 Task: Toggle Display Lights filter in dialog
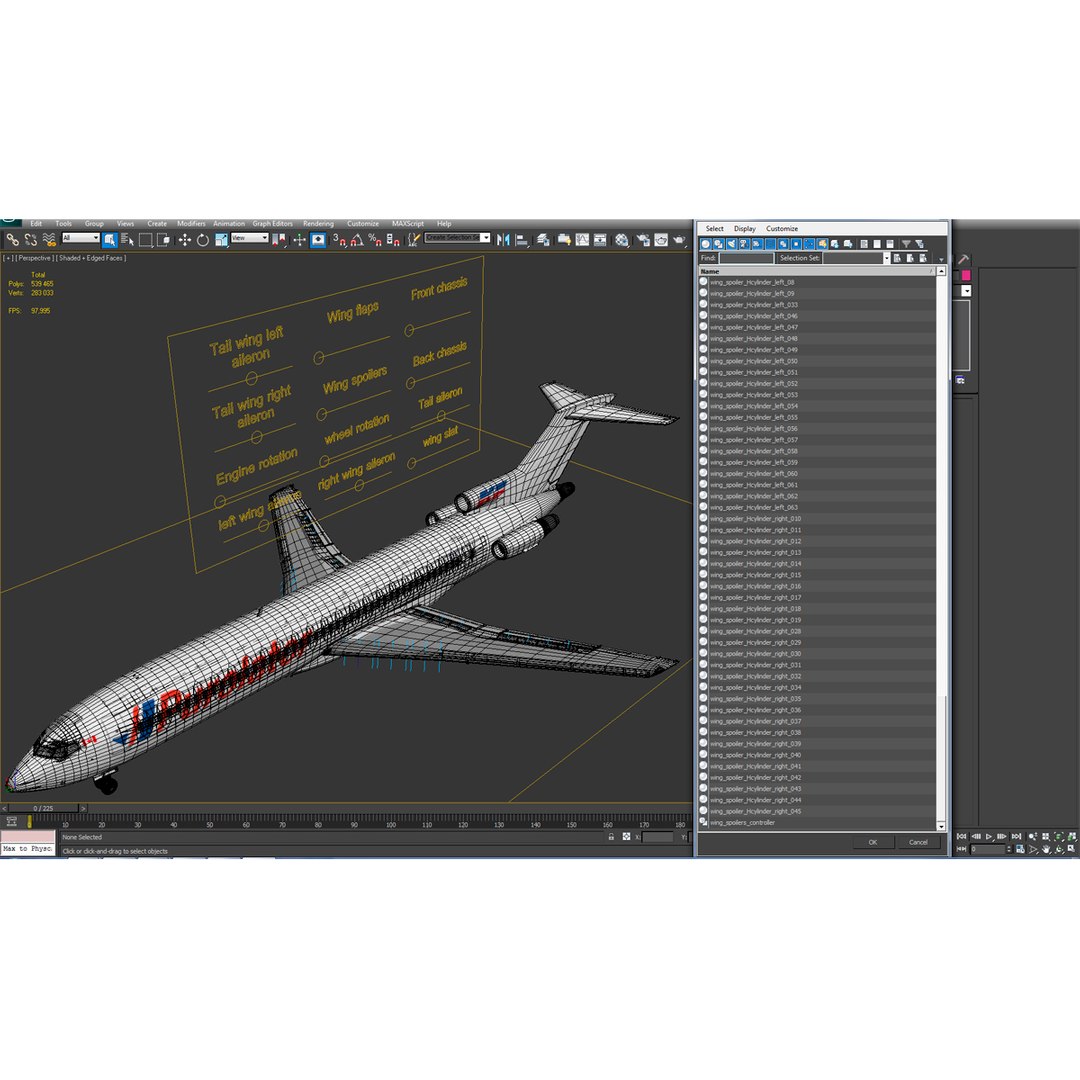(x=731, y=244)
